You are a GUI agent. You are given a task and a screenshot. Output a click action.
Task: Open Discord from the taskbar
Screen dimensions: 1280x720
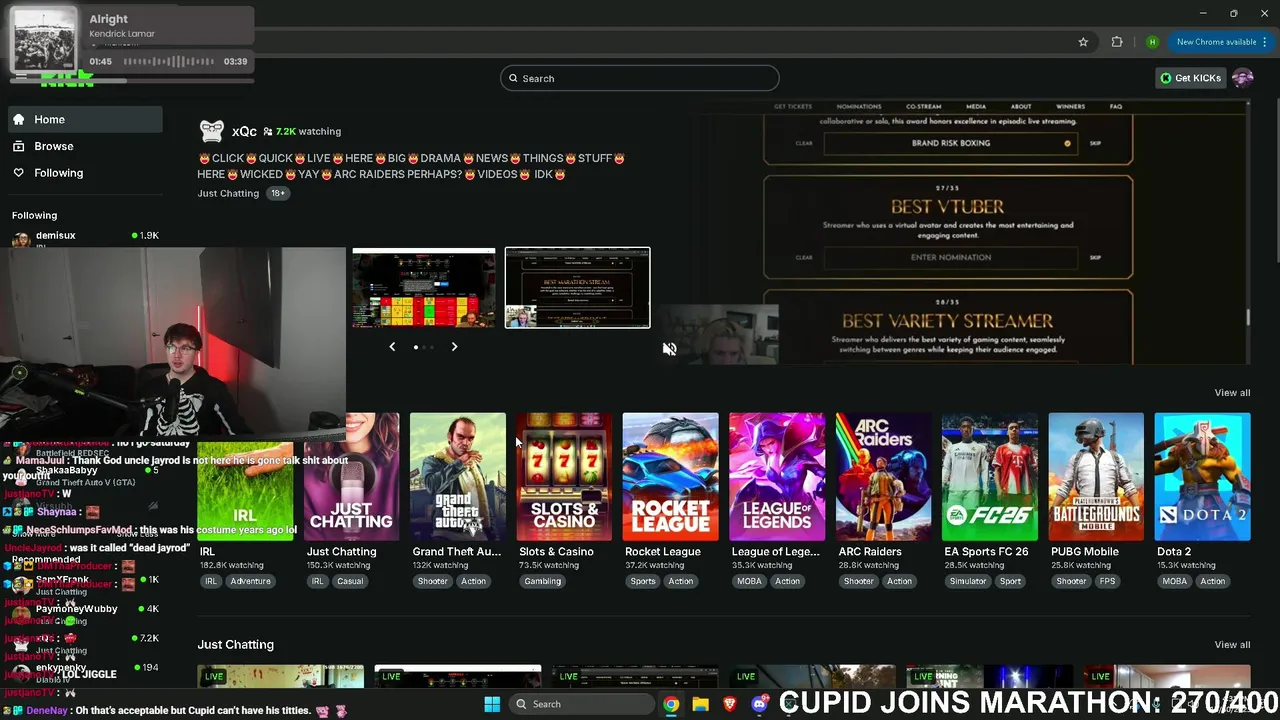click(759, 704)
